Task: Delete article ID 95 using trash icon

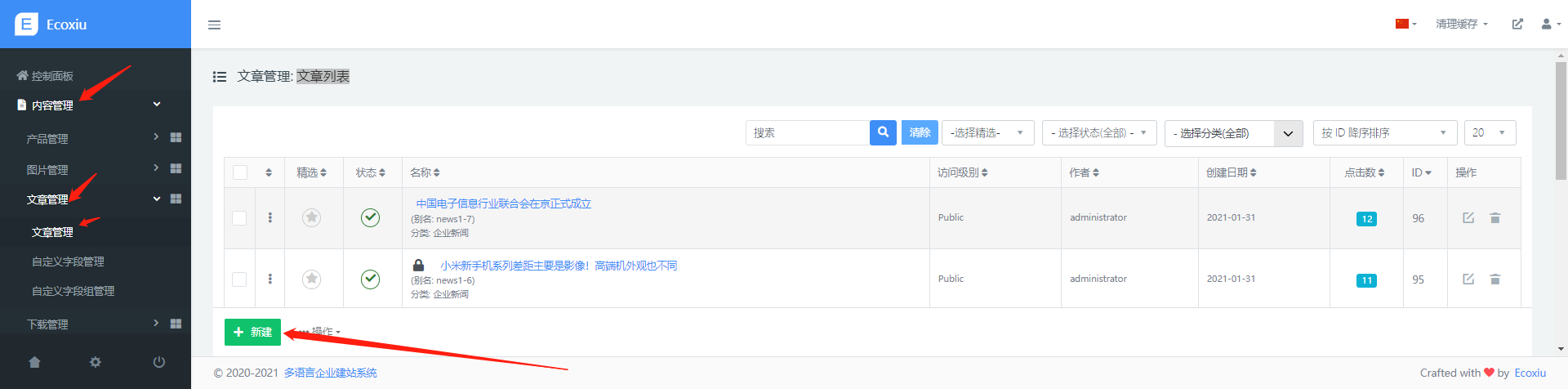Action: click(1494, 279)
